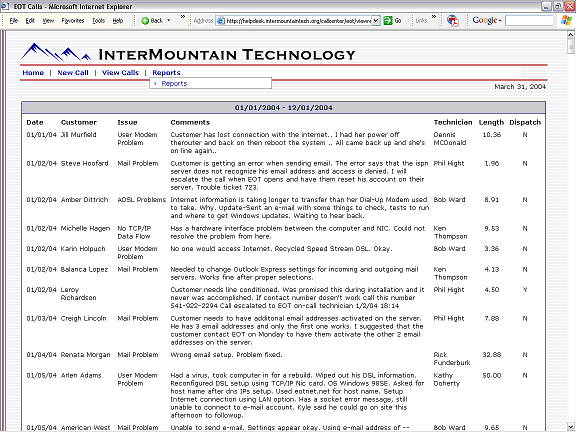The width and height of the screenshot is (576, 432).
Task: Click the length value 32.88
Action: pyautogui.click(x=492, y=355)
